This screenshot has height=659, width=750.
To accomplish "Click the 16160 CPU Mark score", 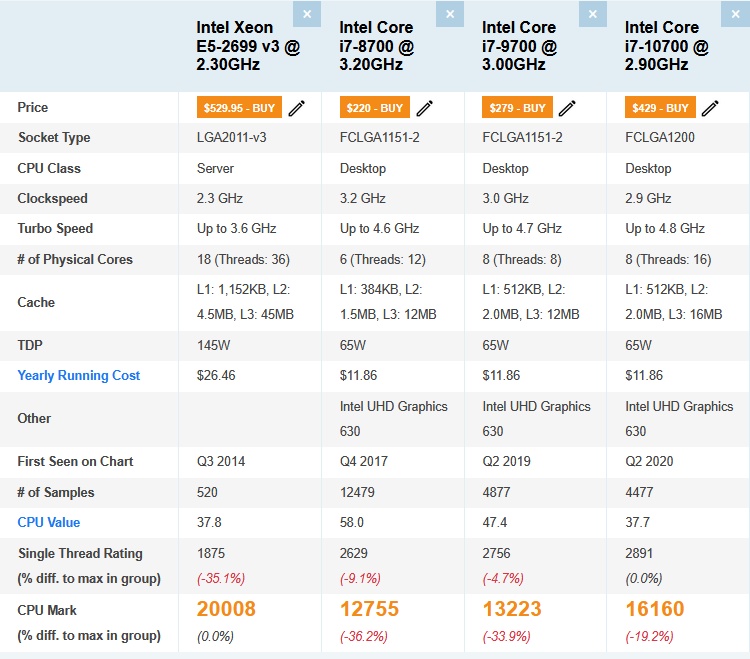I will (x=655, y=609).
